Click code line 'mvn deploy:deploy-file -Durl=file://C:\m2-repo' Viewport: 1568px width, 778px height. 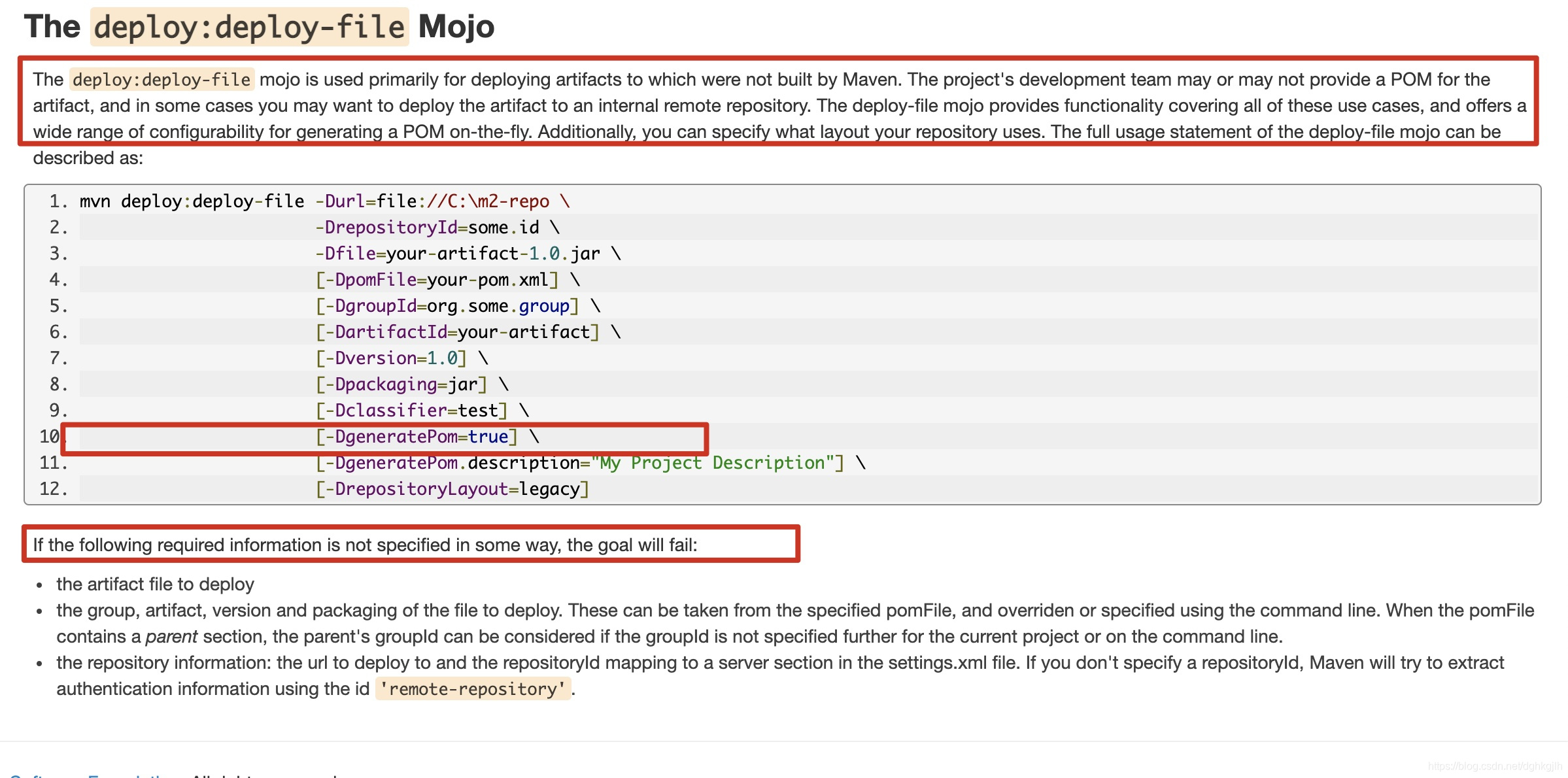coord(324,201)
